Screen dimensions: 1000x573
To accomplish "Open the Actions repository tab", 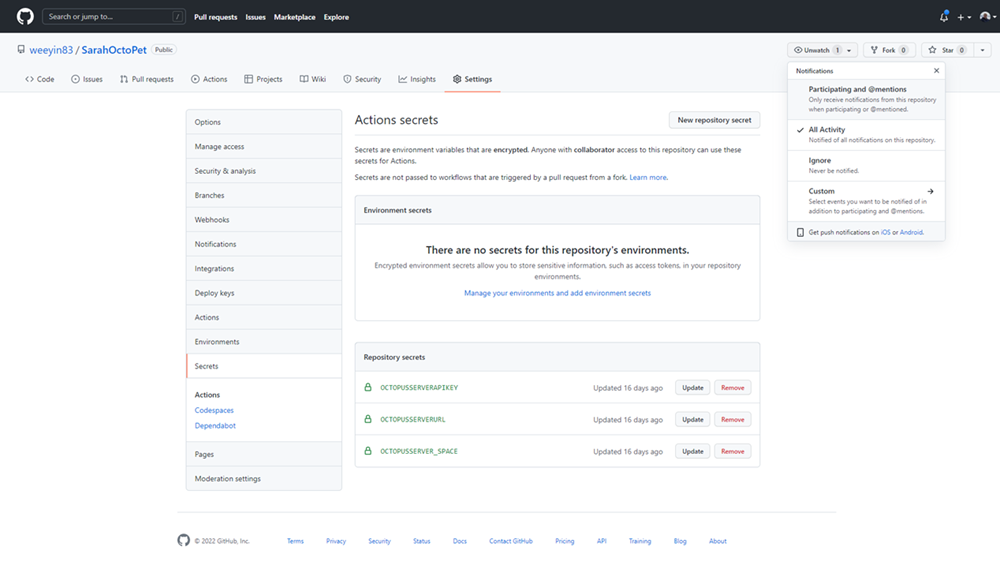I will 209,79.
